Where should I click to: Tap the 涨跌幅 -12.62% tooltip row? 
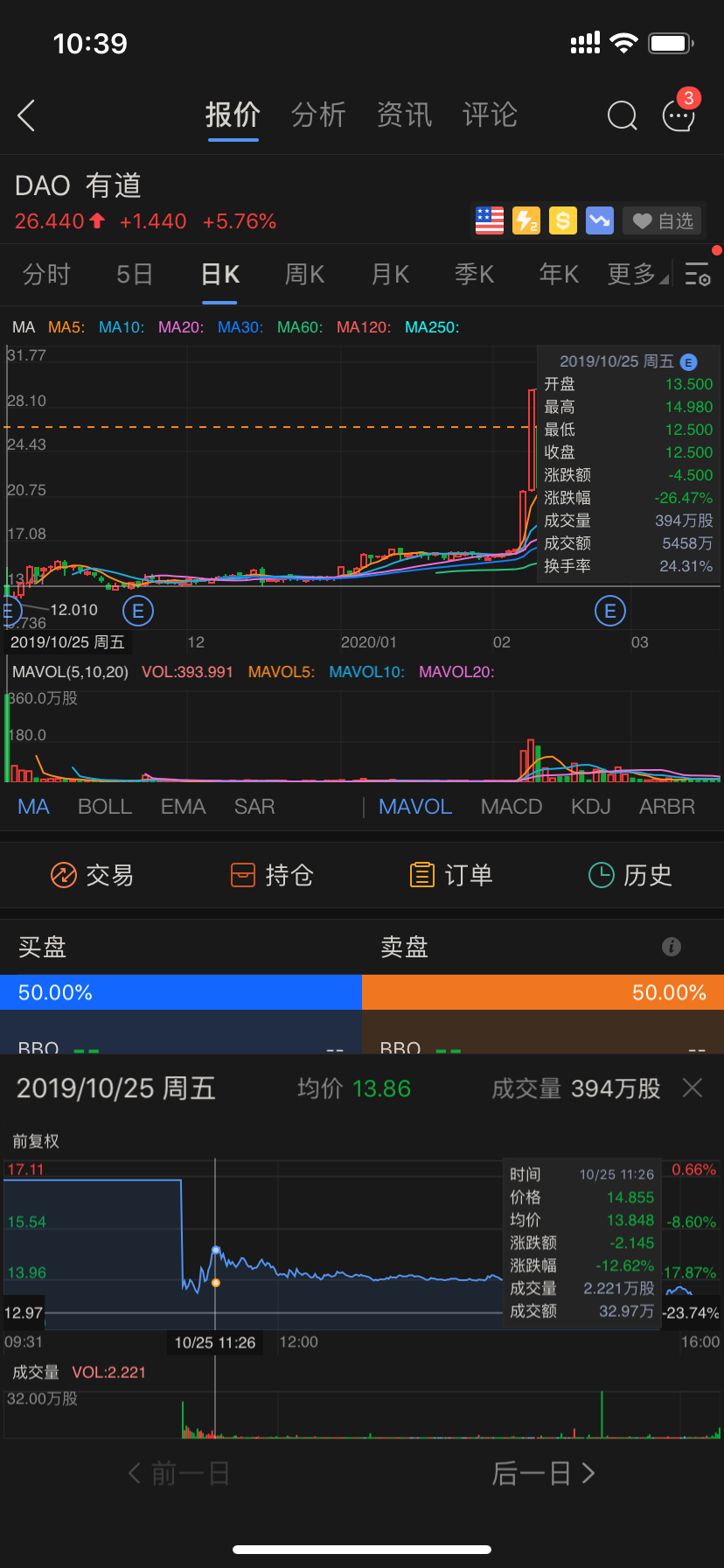582,1265
